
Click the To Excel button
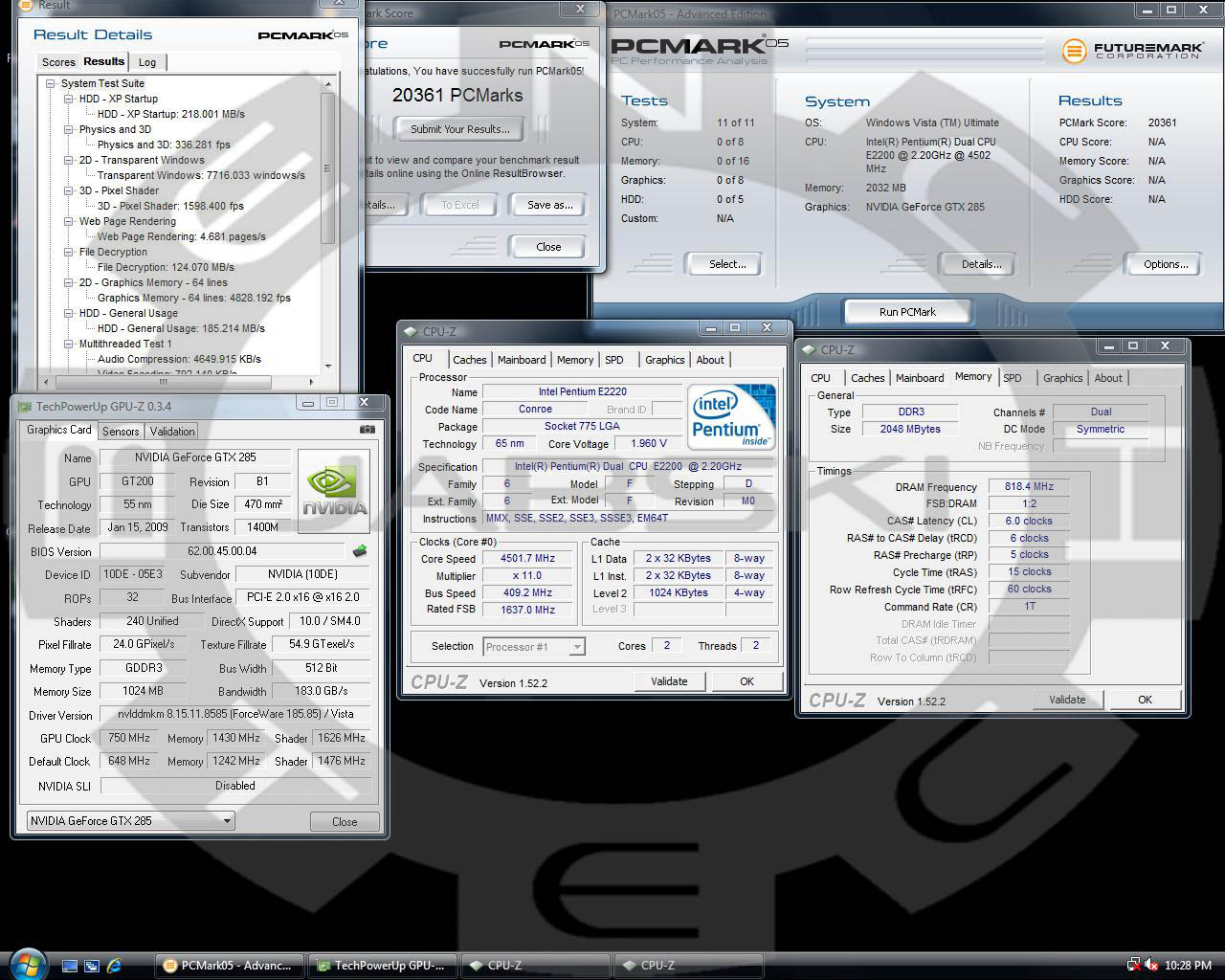(x=460, y=205)
